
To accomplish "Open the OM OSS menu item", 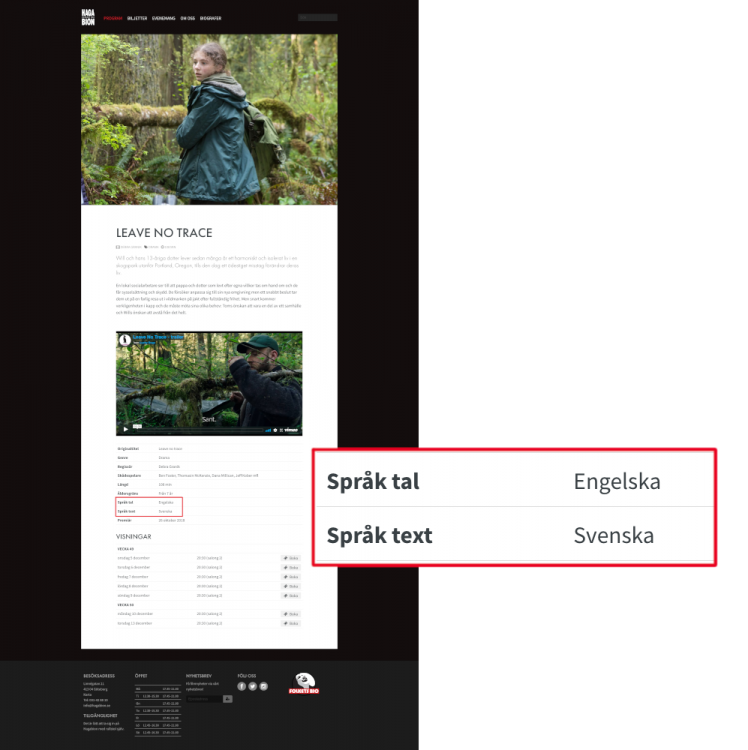I will [x=187, y=18].
